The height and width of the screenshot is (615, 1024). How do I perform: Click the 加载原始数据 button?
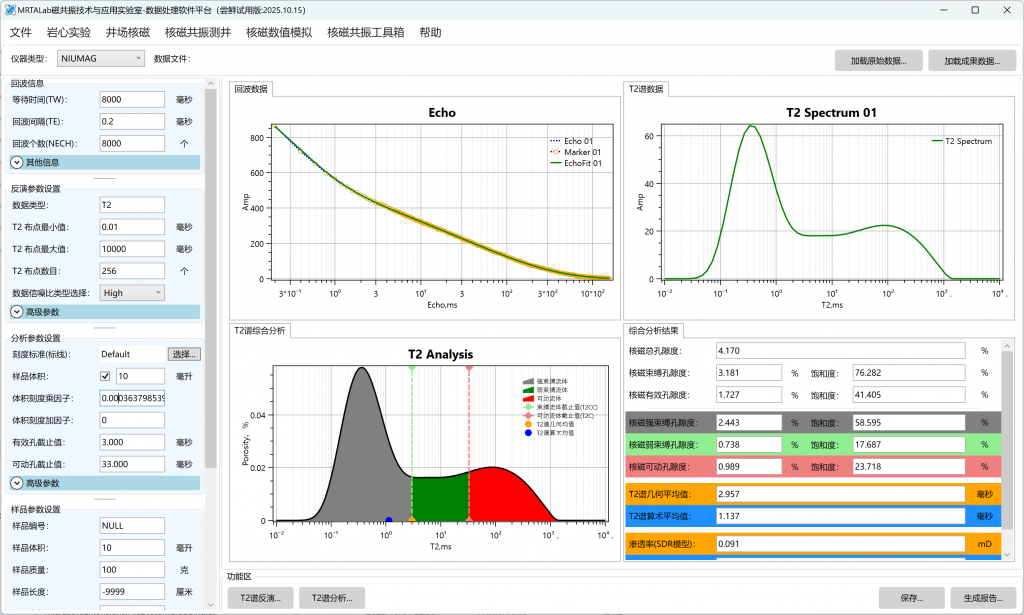878,60
